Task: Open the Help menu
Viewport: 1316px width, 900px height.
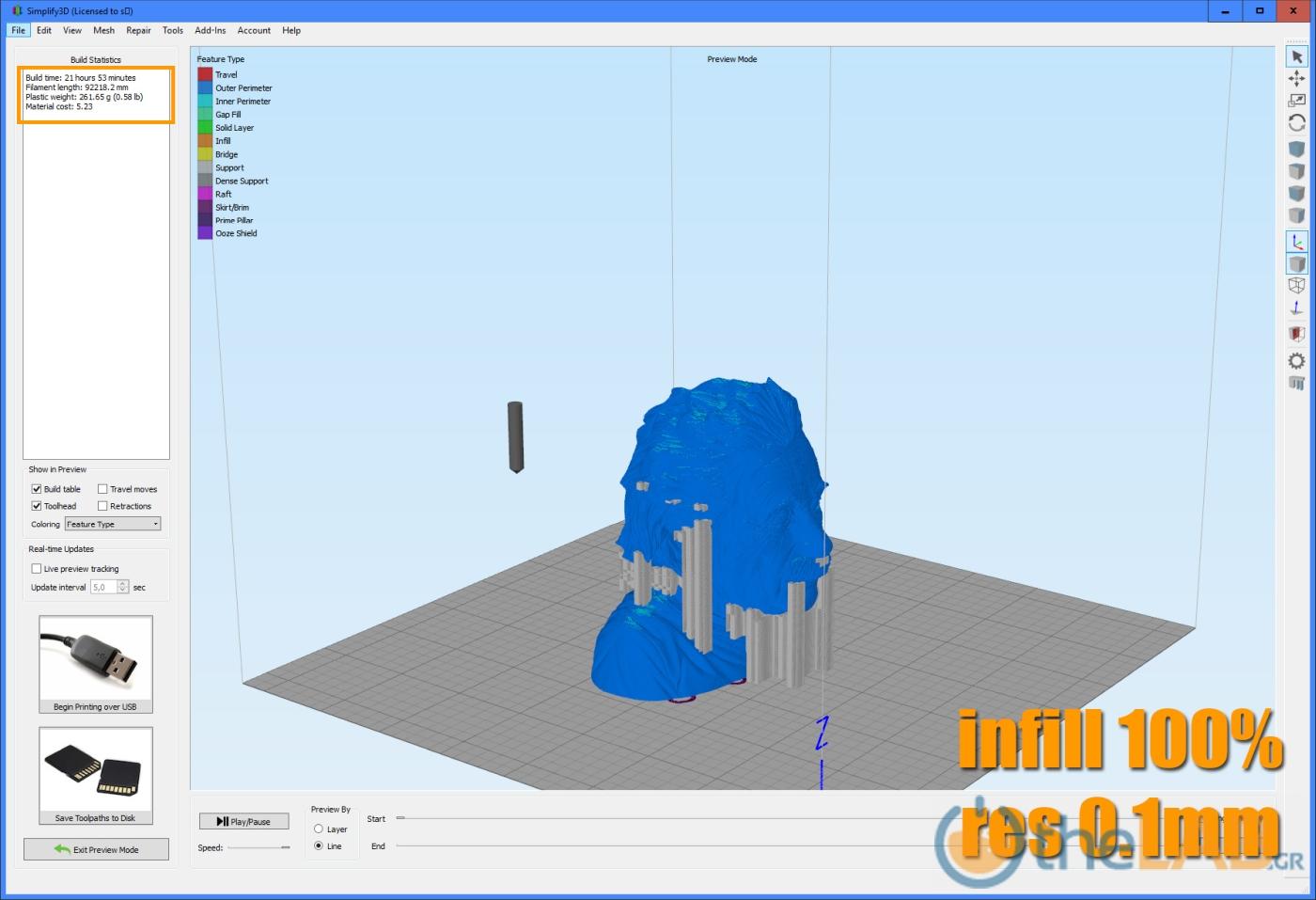Action: 291,30
